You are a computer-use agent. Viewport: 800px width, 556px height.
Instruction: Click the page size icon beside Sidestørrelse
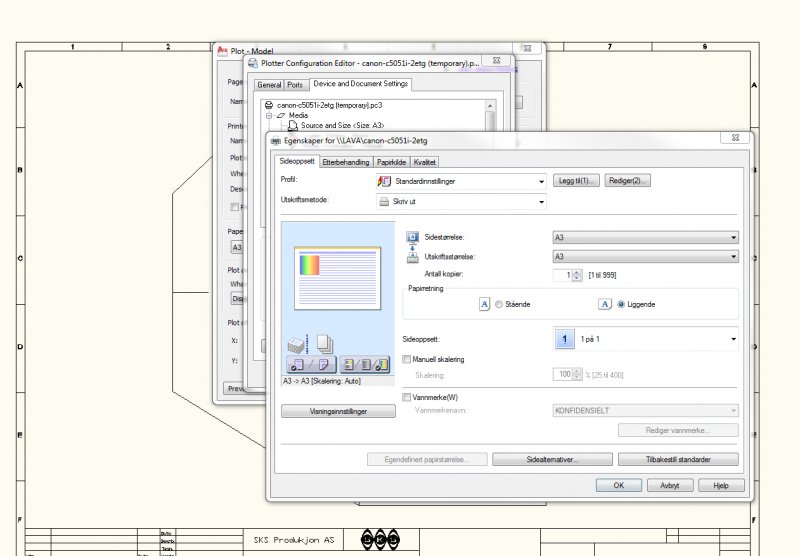[412, 237]
